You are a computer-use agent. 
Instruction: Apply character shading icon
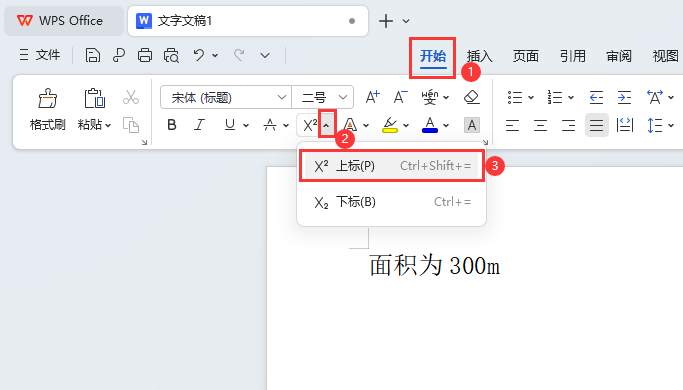[x=472, y=125]
